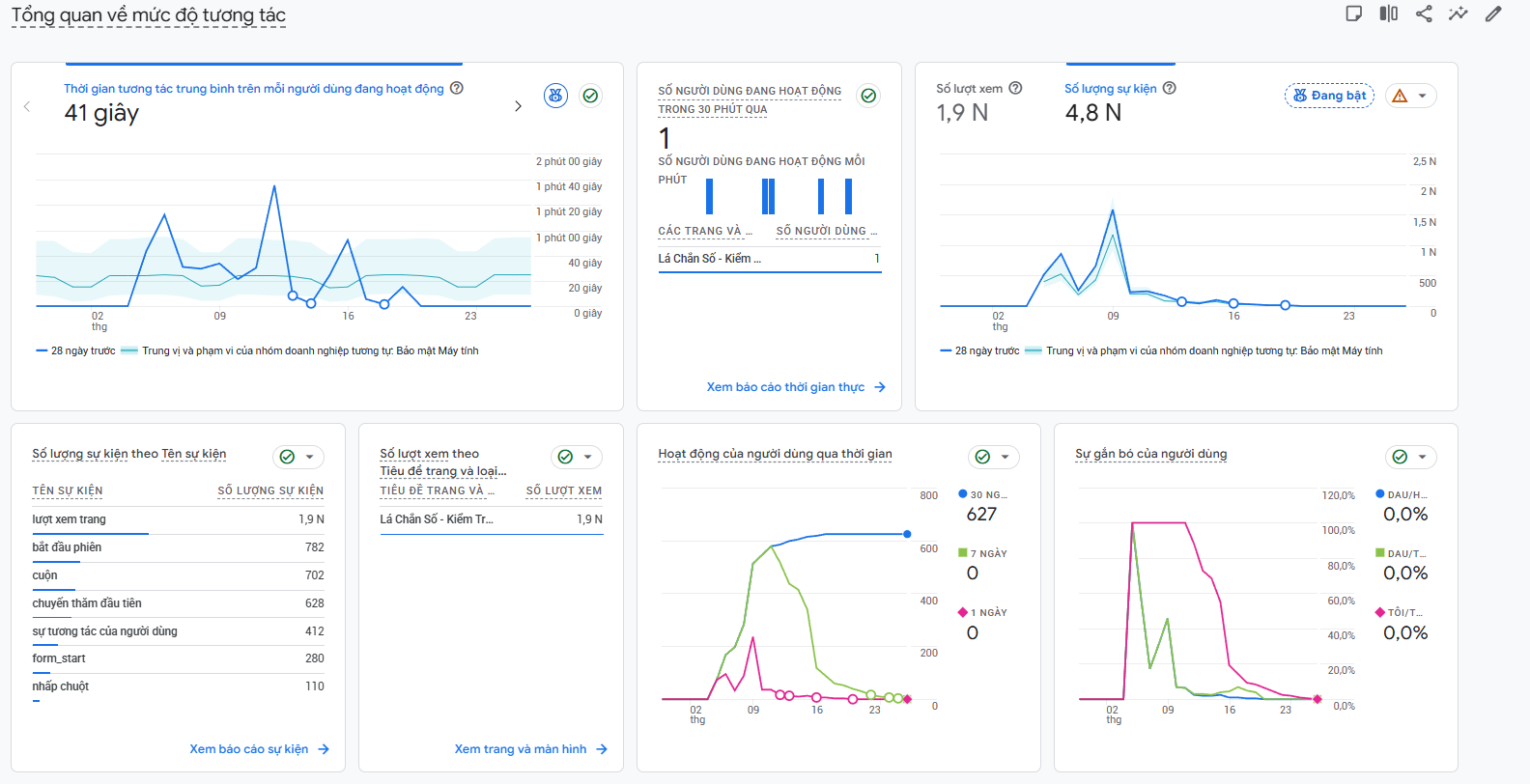This screenshot has height=784, width=1530.
Task: Open the Insights sparkline icon
Action: coord(1459,14)
